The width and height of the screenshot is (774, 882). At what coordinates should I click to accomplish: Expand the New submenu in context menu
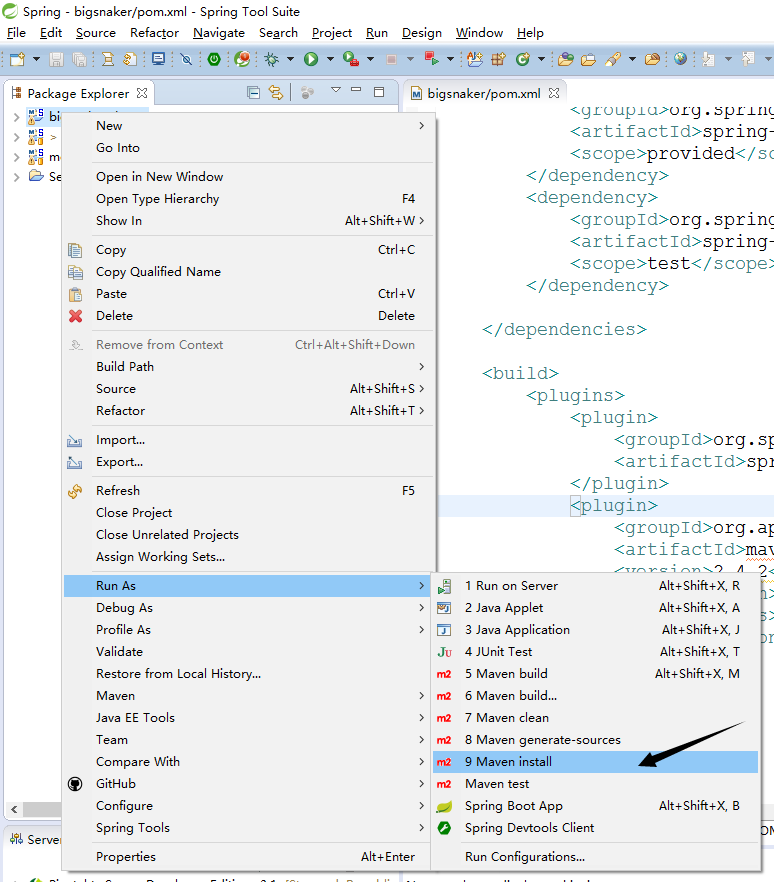(x=248, y=125)
